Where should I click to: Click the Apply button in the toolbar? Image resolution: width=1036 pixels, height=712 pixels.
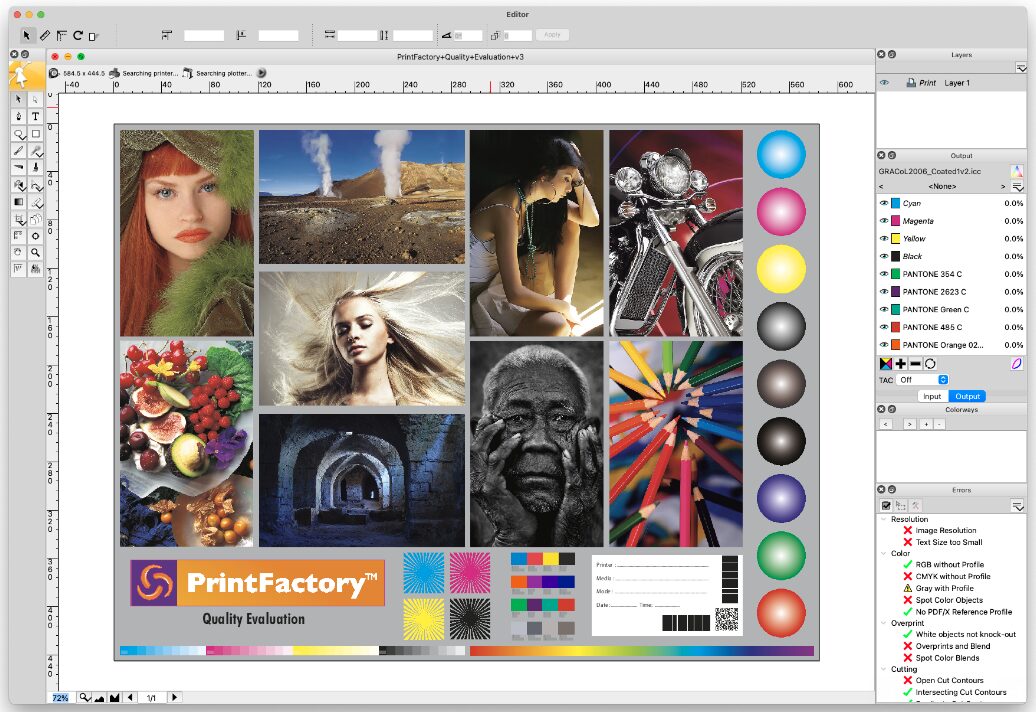point(553,35)
